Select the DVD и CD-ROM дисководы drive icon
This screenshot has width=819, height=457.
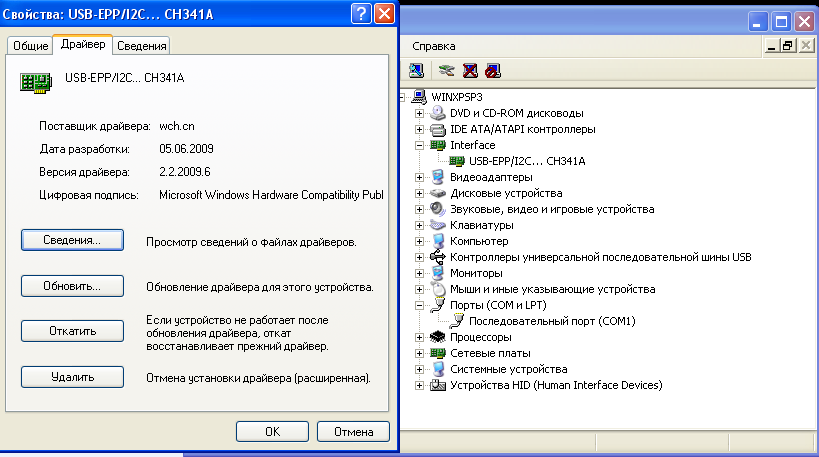pyautogui.click(x=437, y=113)
